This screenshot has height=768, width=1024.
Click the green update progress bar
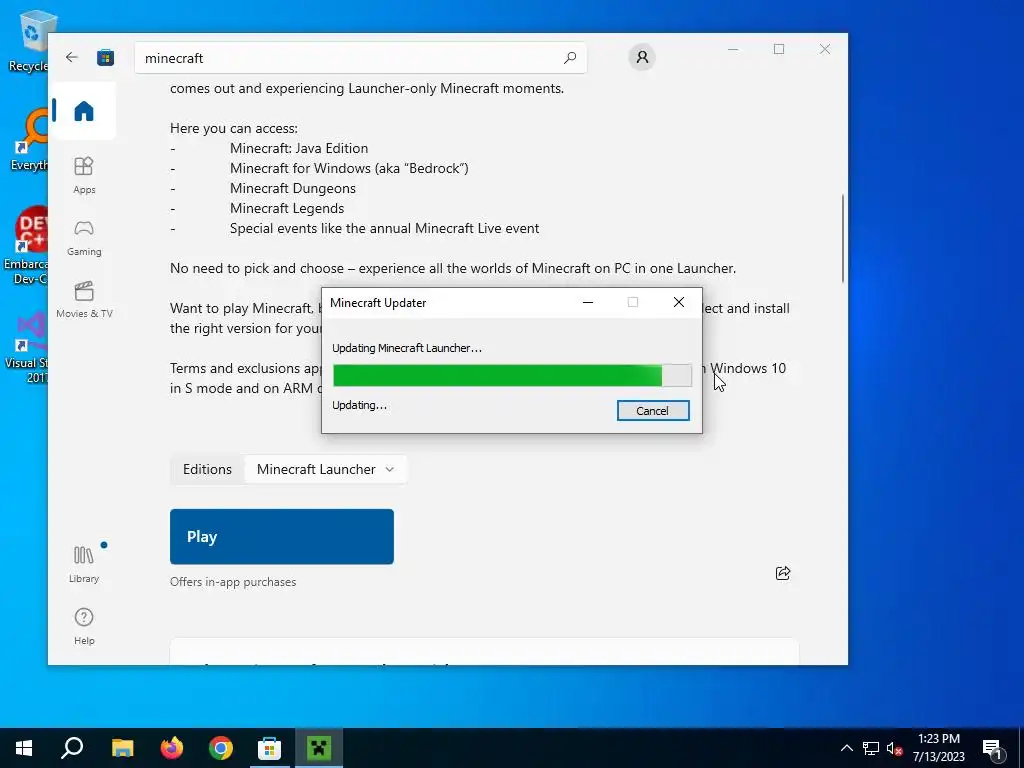coord(512,376)
